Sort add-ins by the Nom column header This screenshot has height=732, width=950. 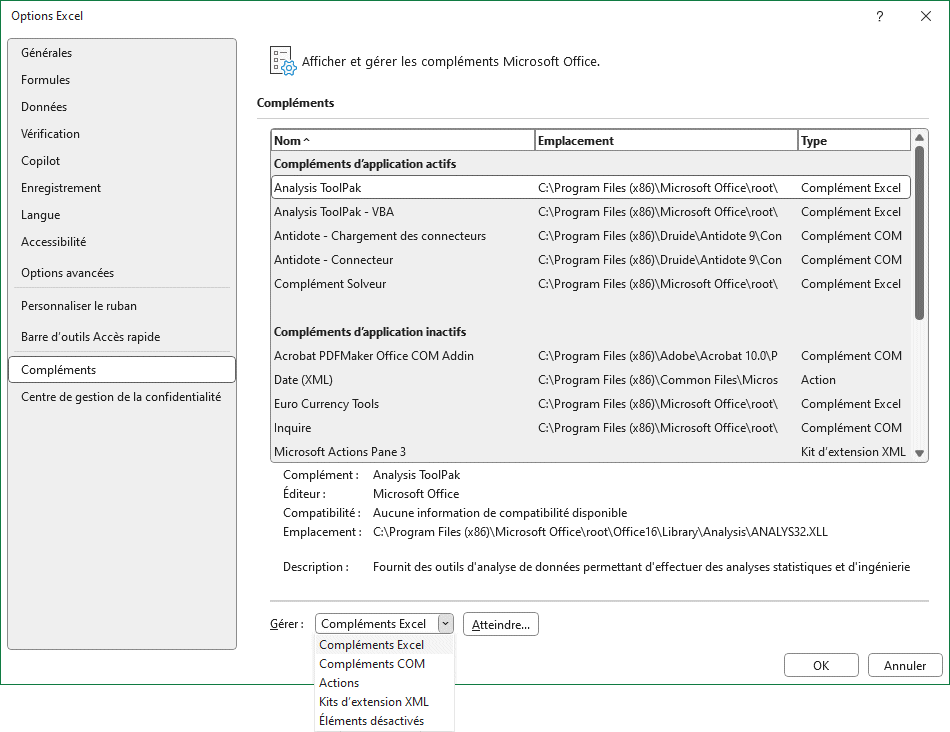coord(403,141)
